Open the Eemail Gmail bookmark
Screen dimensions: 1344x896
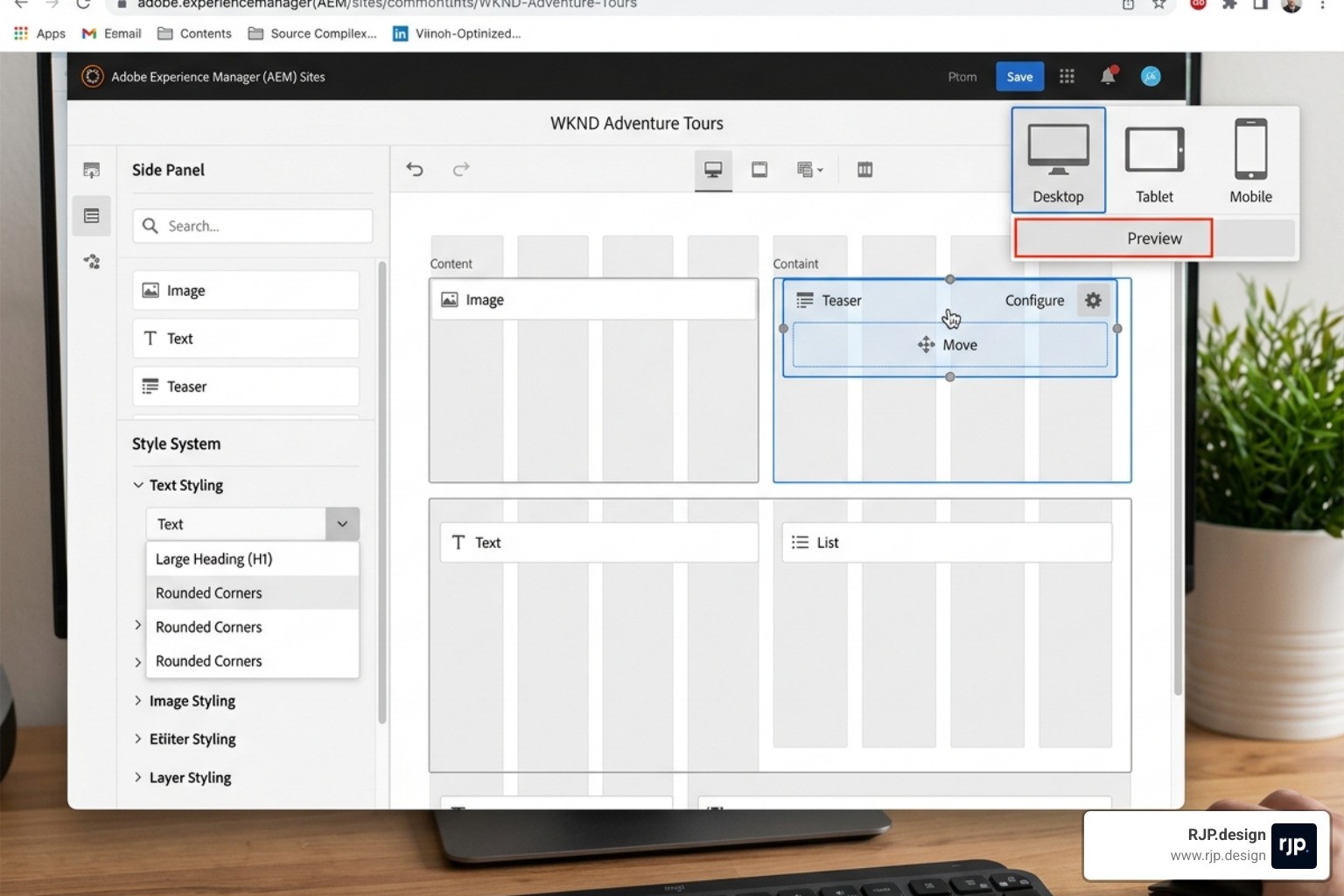pyautogui.click(x=111, y=33)
